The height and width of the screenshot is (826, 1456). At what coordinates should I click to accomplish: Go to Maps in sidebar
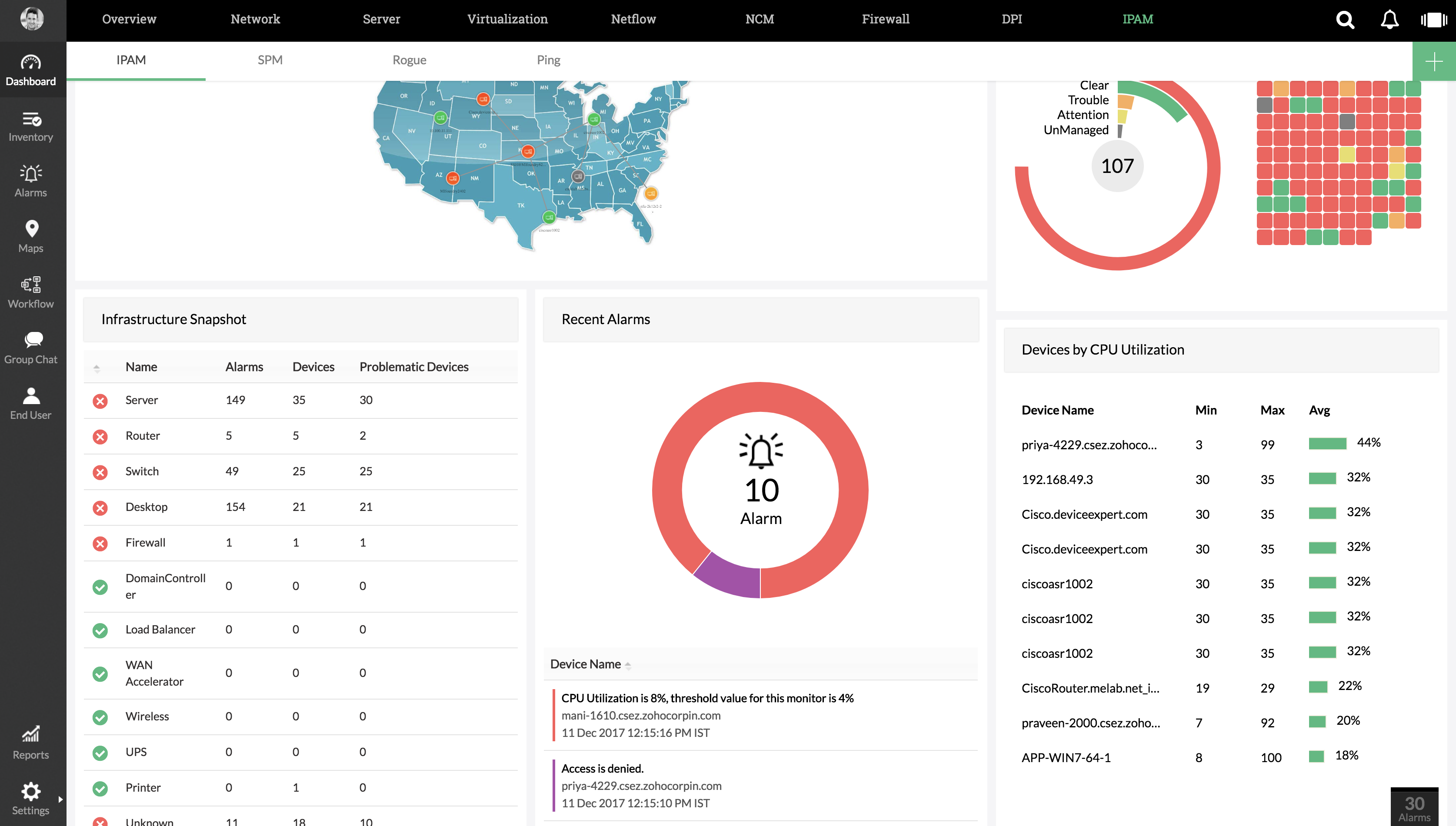pos(31,236)
